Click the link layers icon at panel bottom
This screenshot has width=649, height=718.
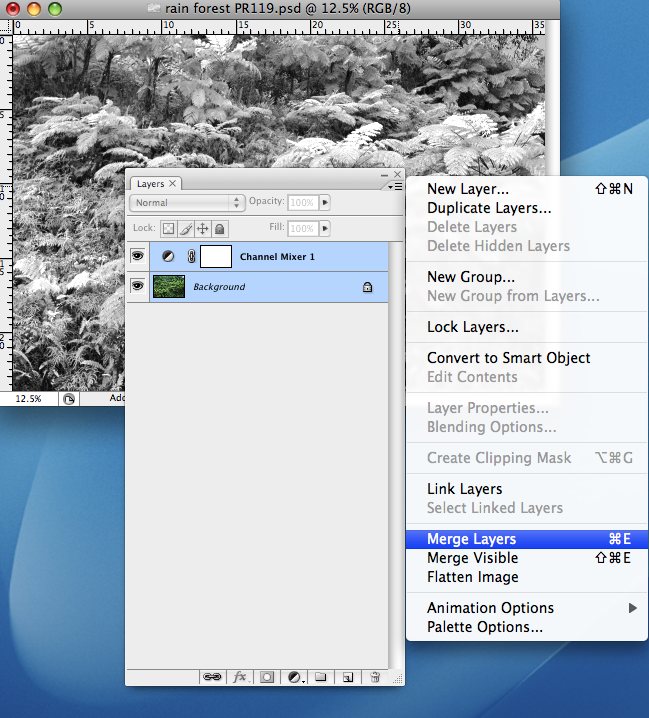pyautogui.click(x=212, y=677)
